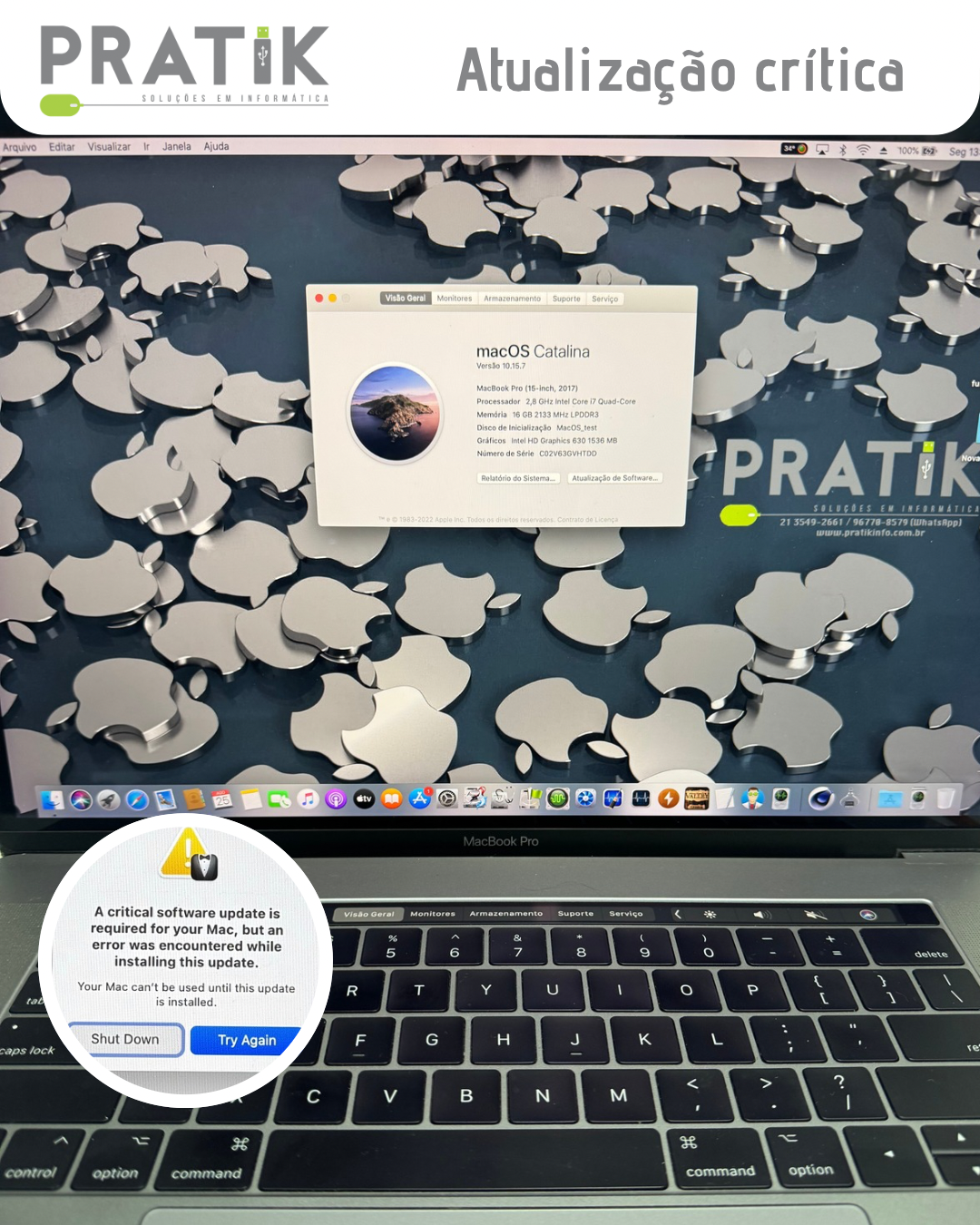Open the Visualizar menu

[x=109, y=147]
